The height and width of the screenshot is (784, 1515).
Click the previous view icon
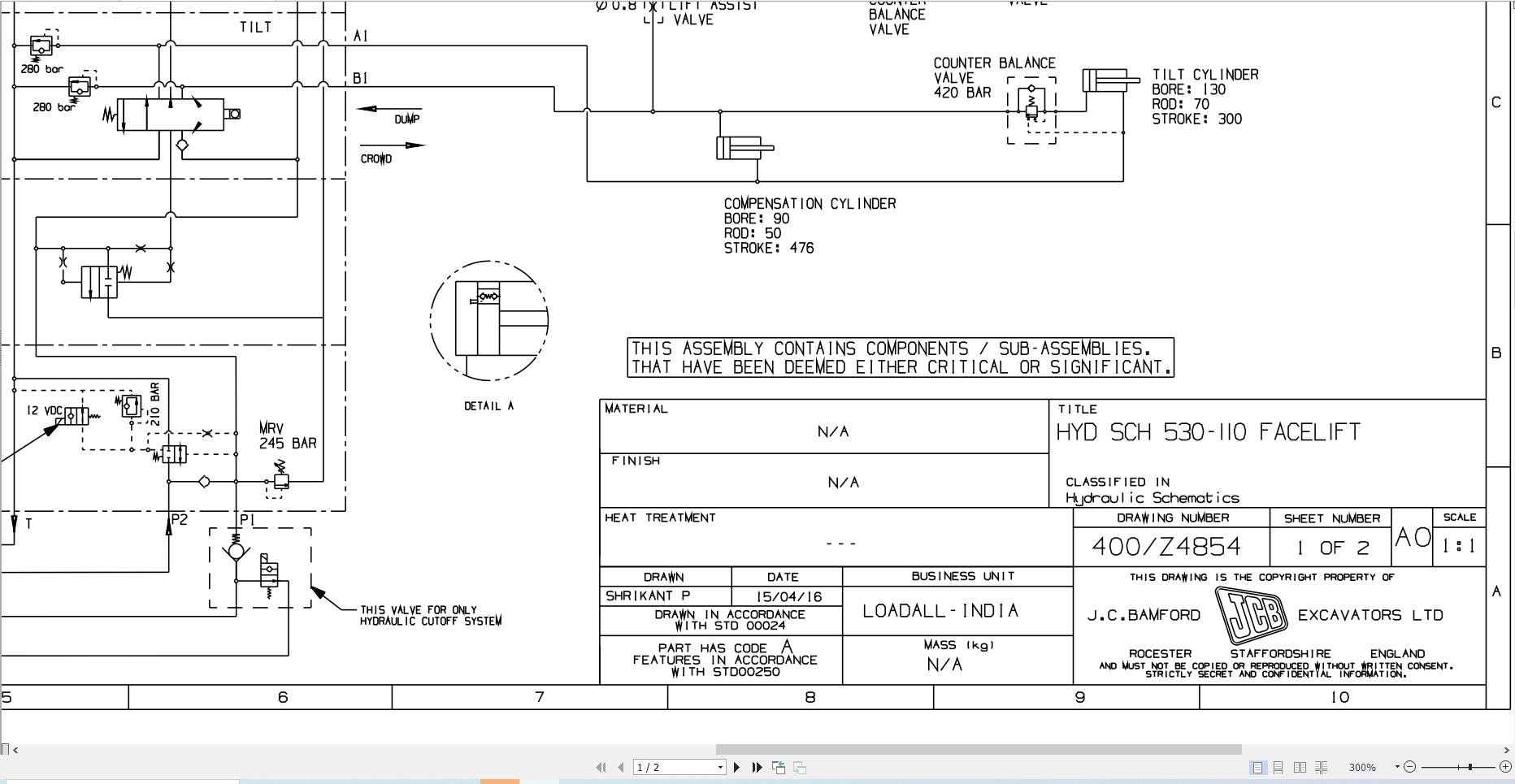779,767
